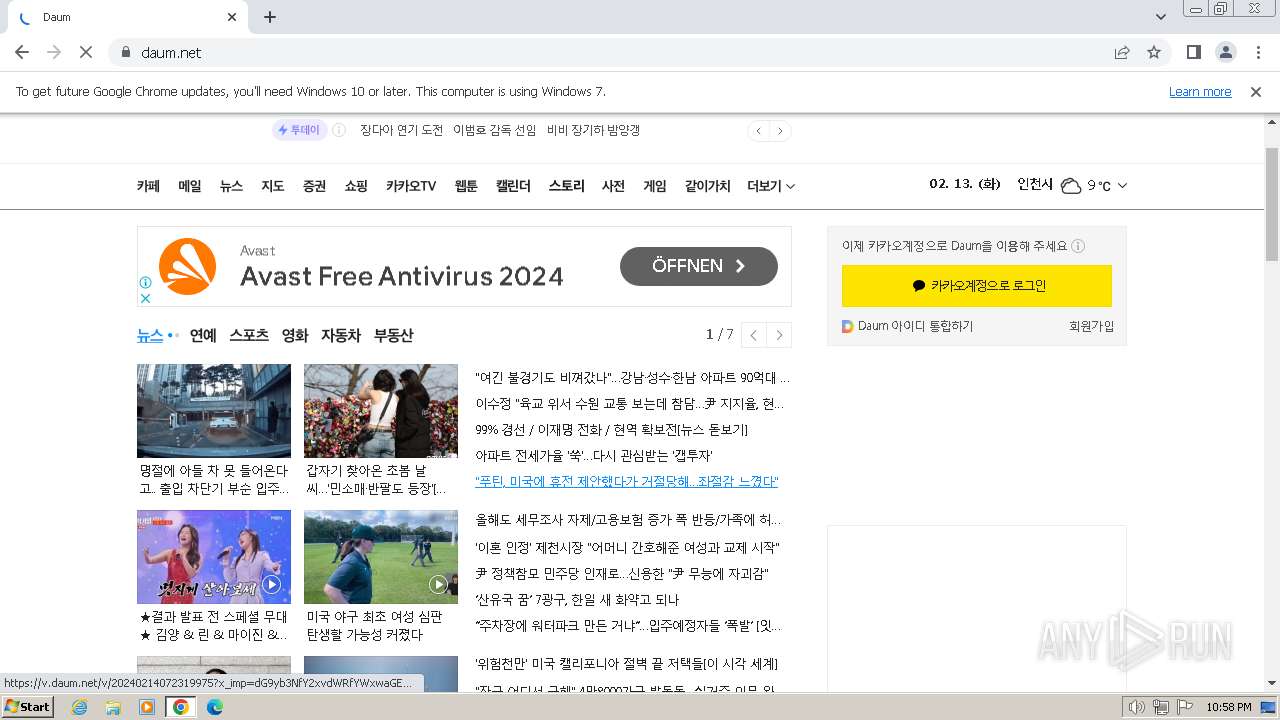
Task: Click the Avast logo in ad
Action: (x=187, y=266)
